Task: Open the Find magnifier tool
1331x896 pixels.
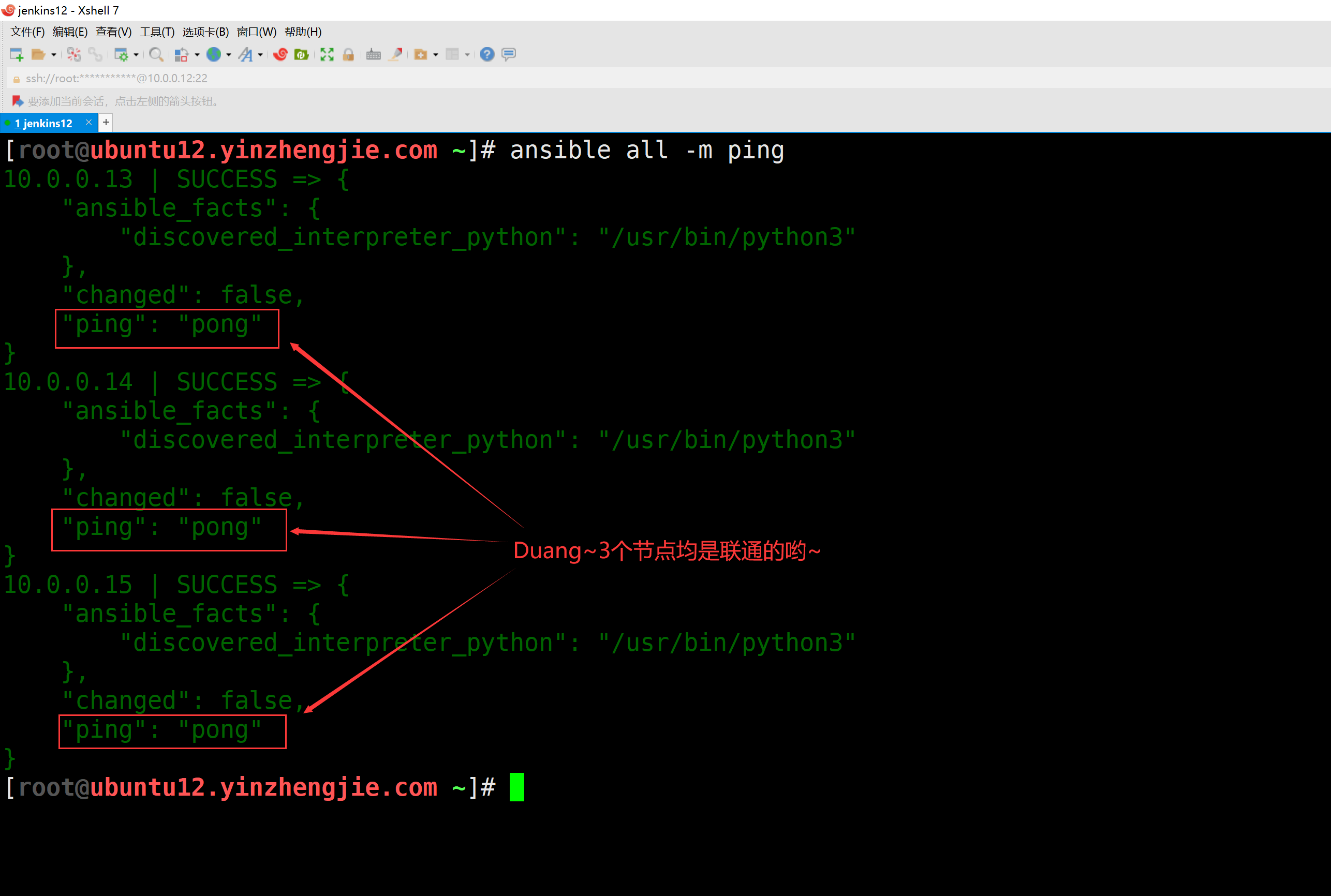Action: point(155,54)
